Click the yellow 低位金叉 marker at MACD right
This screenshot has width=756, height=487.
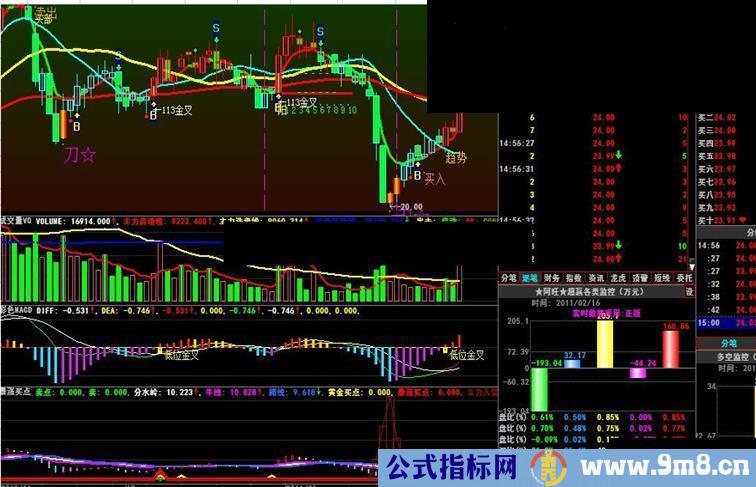tap(465, 354)
